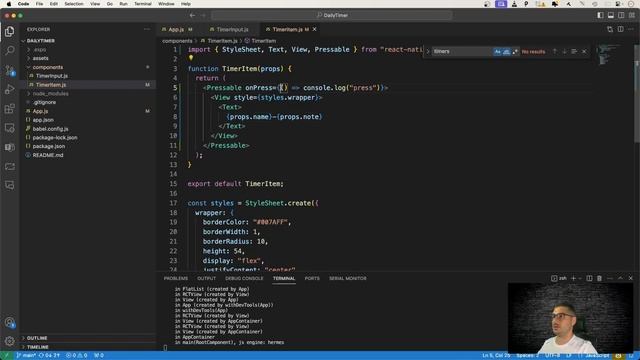Click the light bulb code action
Viewport: 640px width, 360px height.
click(x=191, y=58)
